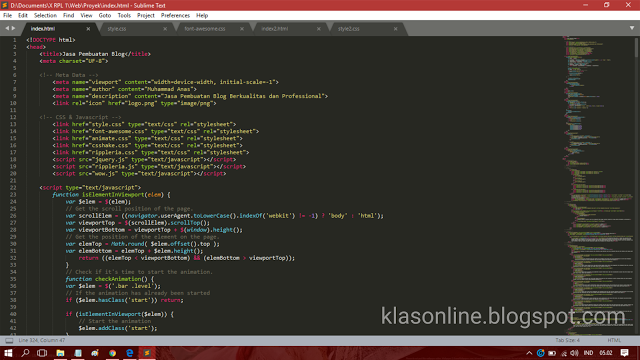
Task: Open the Selection menu
Action: click(x=45, y=16)
